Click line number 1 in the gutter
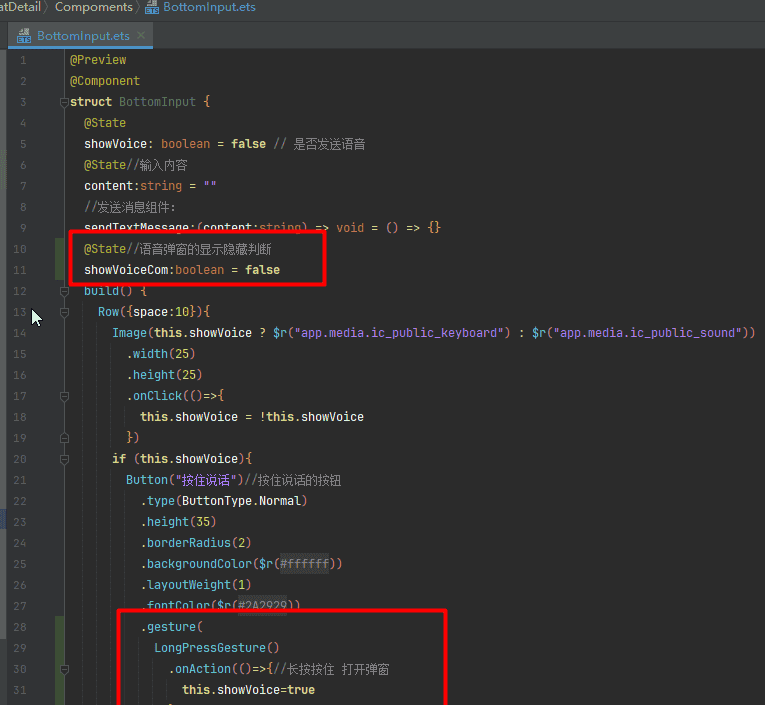The image size is (765, 705). [23, 60]
